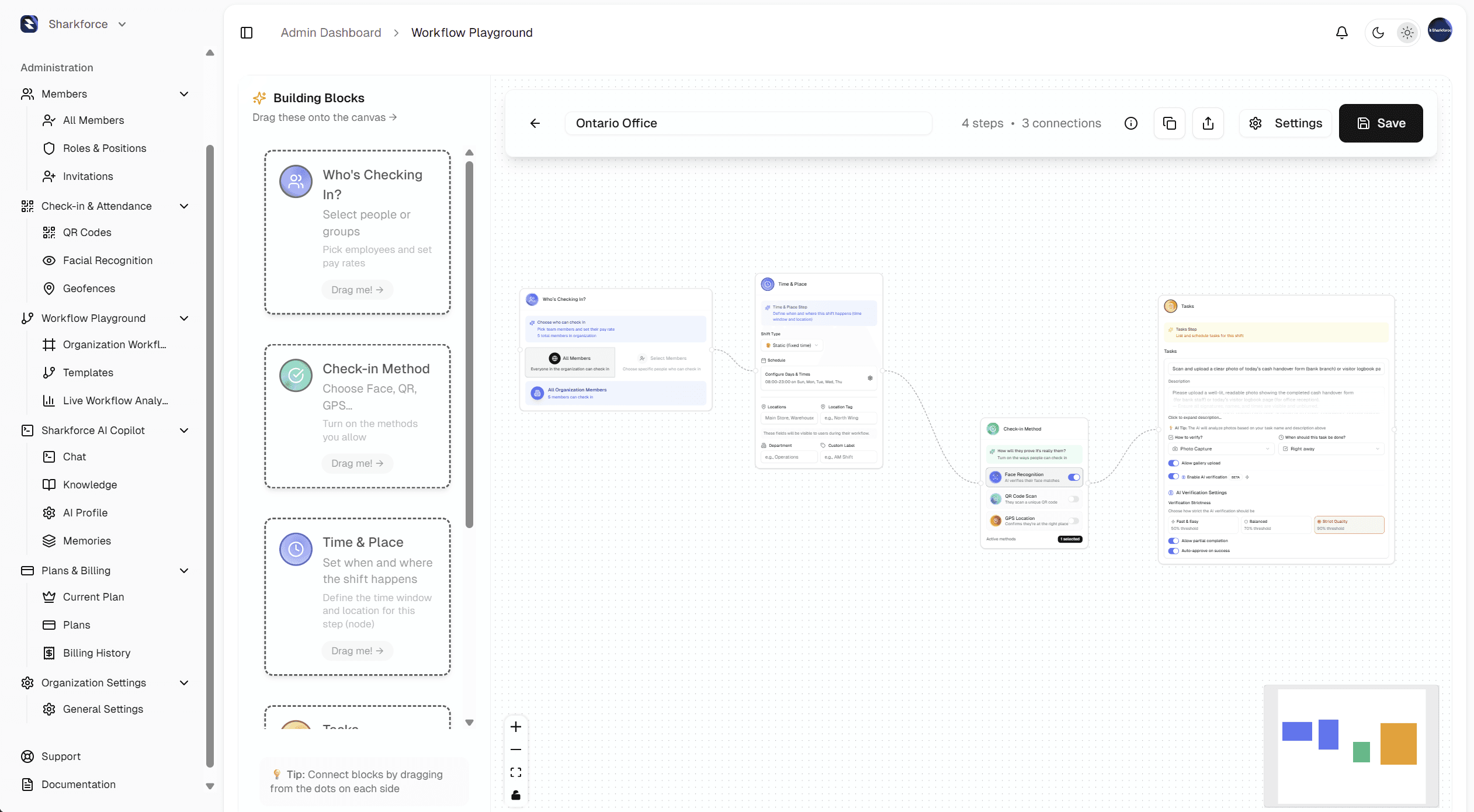Select Strict Quality strictness option
The width and height of the screenshot is (1474, 812).
point(1349,525)
